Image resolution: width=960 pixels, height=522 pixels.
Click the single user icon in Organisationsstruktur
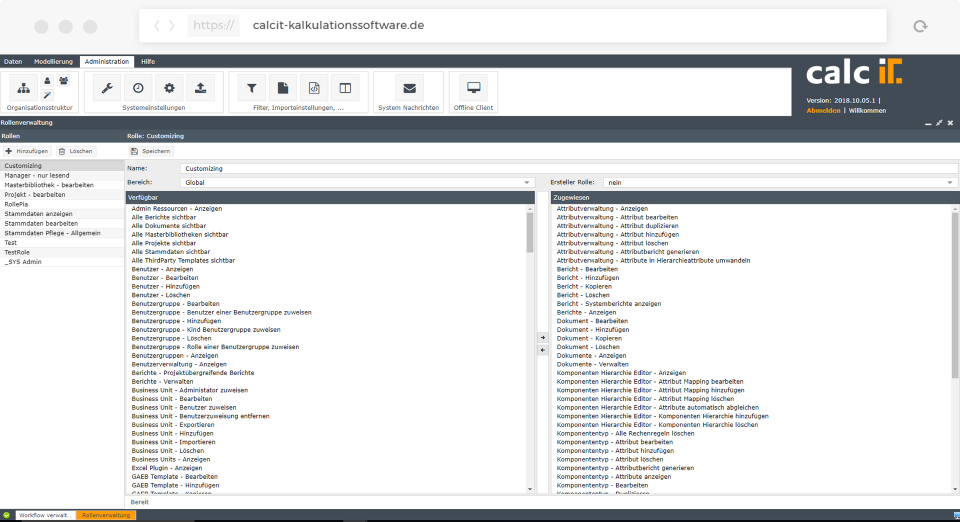pos(47,81)
